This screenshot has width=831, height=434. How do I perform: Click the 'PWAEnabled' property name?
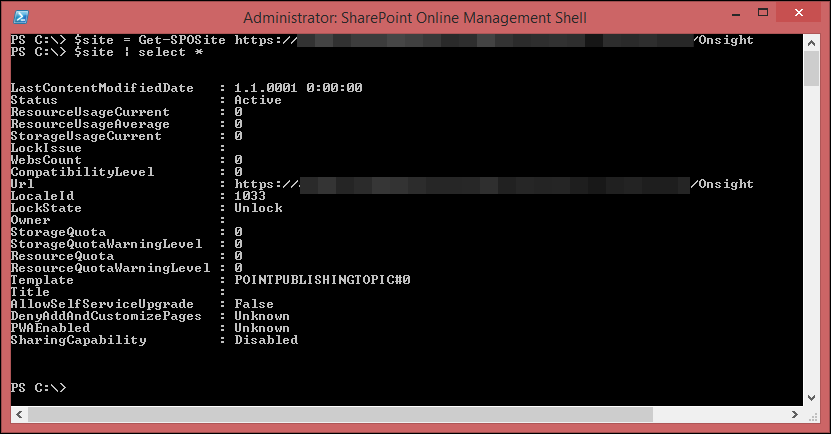click(x=50, y=328)
